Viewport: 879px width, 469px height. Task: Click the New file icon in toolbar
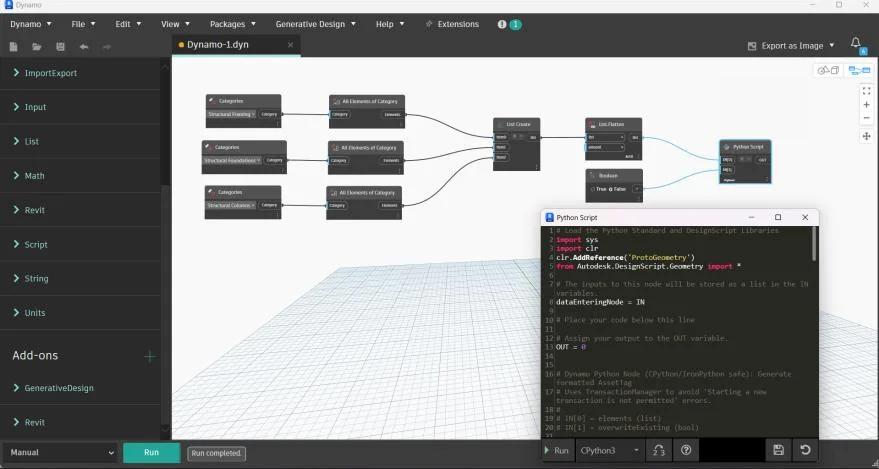tap(13, 47)
